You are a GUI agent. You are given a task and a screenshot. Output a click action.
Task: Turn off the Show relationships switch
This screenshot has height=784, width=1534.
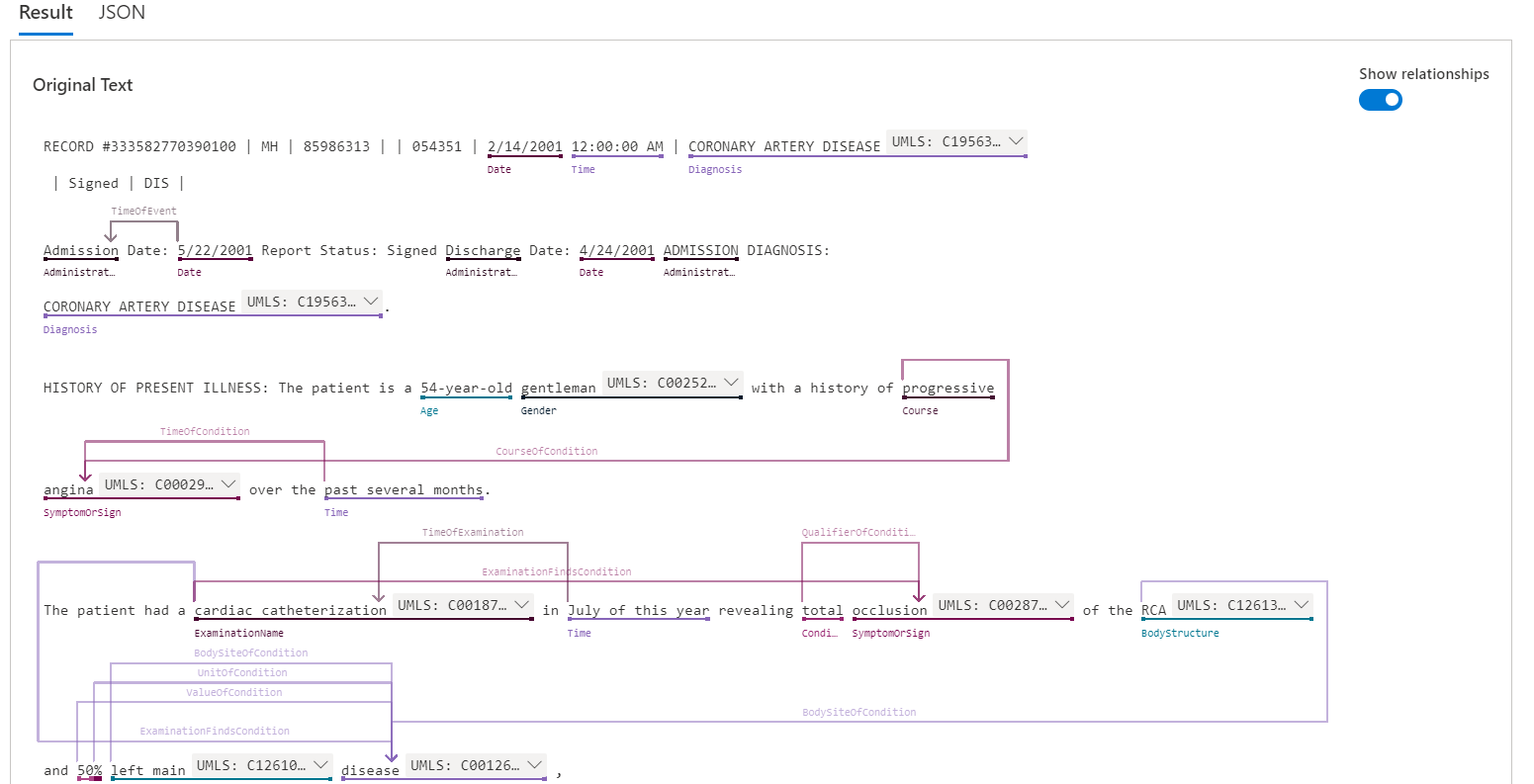coord(1380,100)
